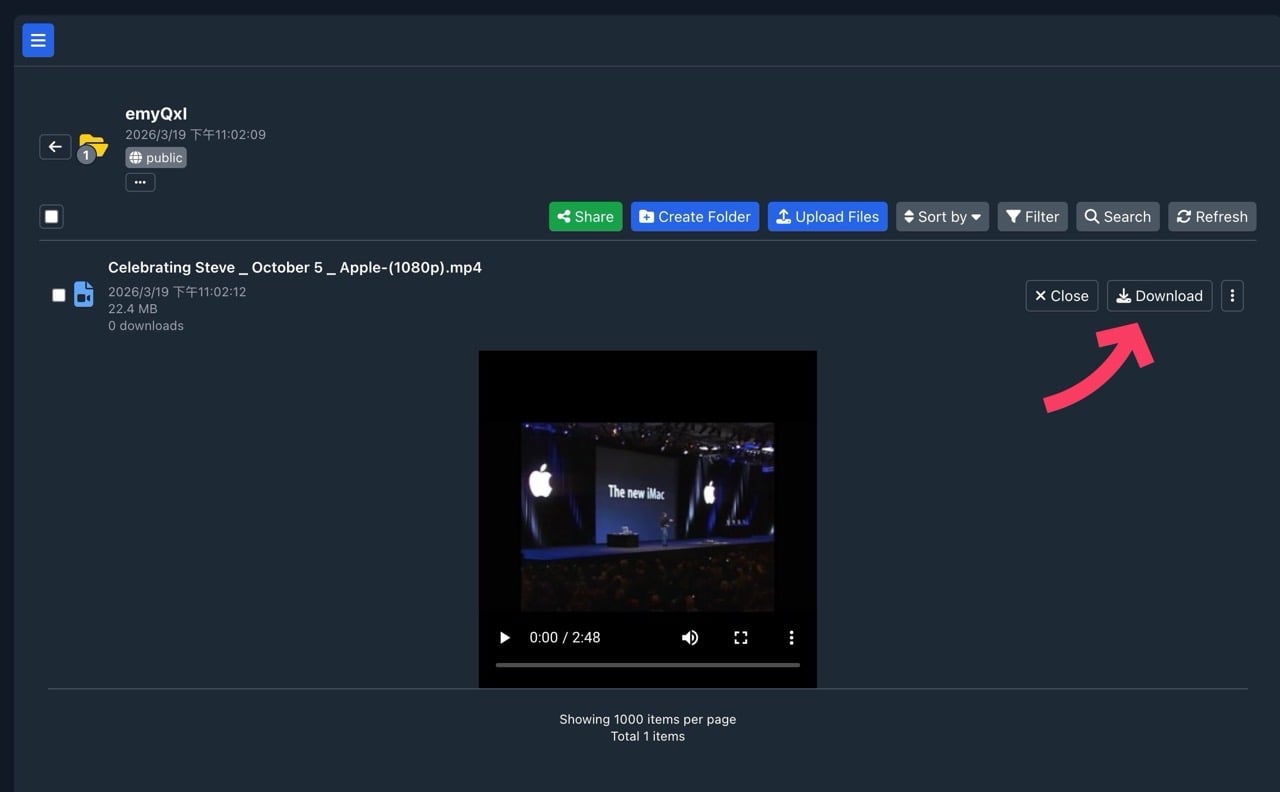Toggle the select all checkbox

52,216
